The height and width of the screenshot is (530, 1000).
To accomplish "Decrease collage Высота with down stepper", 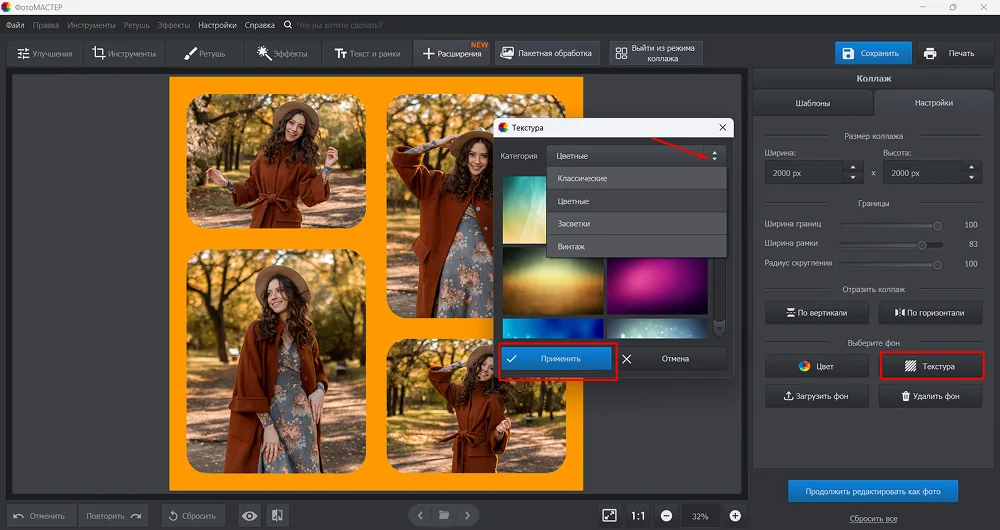I will (x=971, y=178).
